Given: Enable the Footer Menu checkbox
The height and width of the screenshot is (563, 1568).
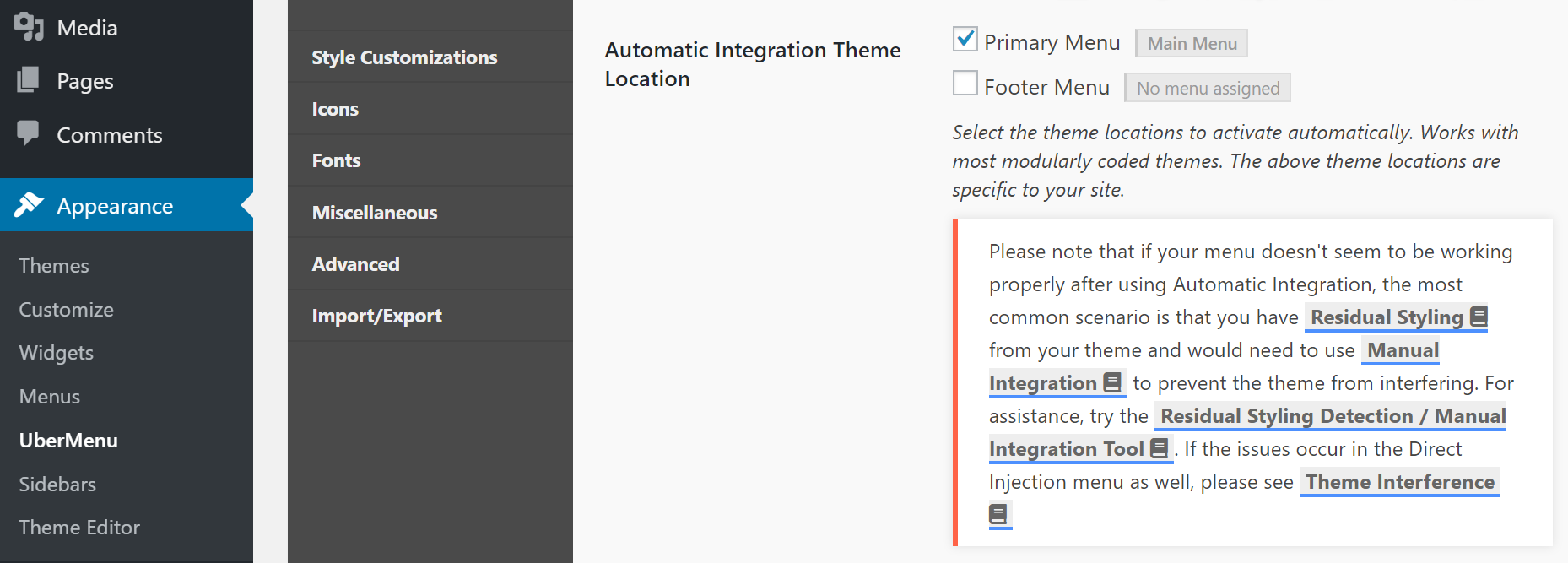Looking at the screenshot, I should pyautogui.click(x=964, y=82).
